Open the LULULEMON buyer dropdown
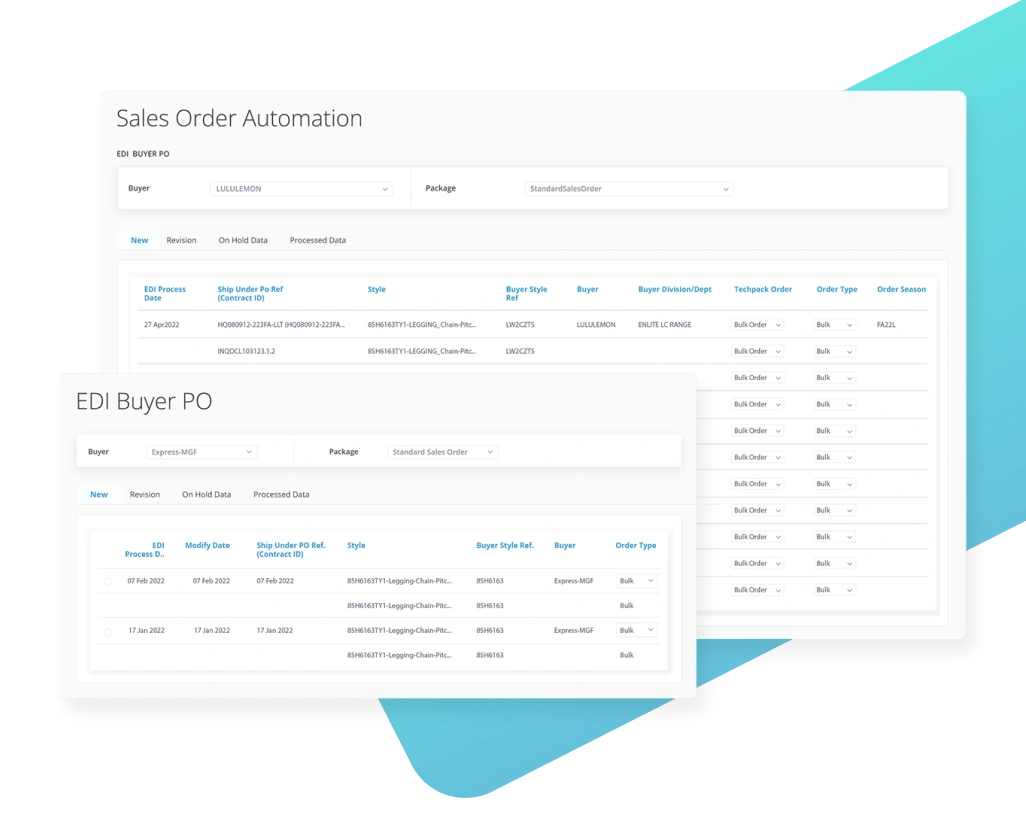Image resolution: width=1026 pixels, height=819 pixels. [x=301, y=189]
